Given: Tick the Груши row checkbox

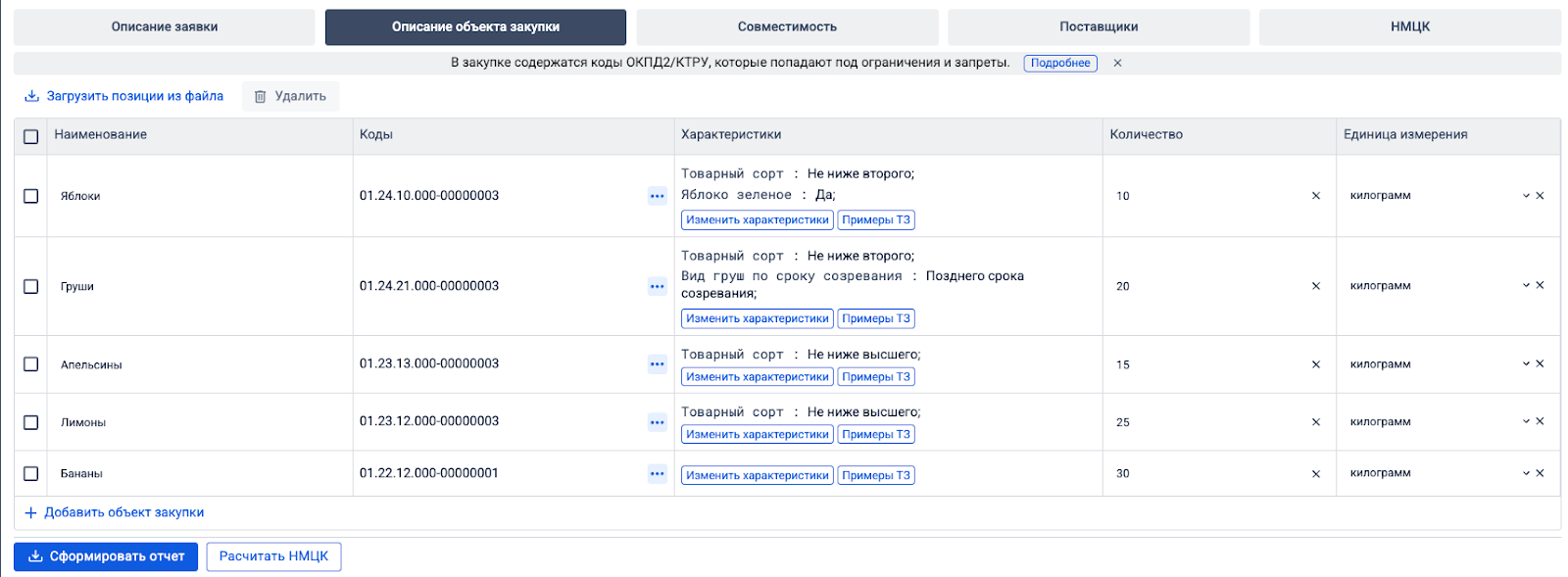Looking at the screenshot, I should pos(30,286).
